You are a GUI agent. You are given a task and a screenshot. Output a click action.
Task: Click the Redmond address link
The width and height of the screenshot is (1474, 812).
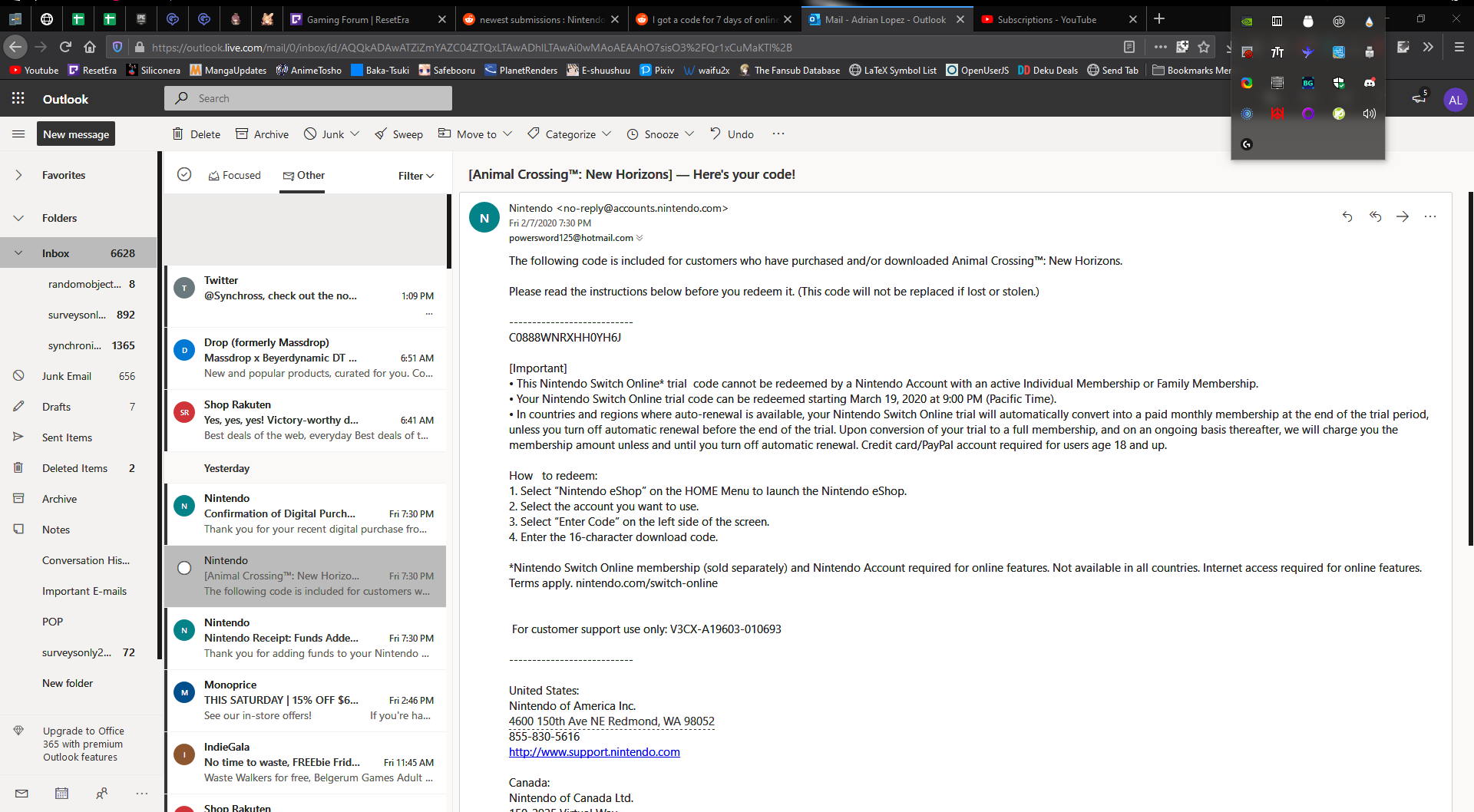click(x=612, y=721)
